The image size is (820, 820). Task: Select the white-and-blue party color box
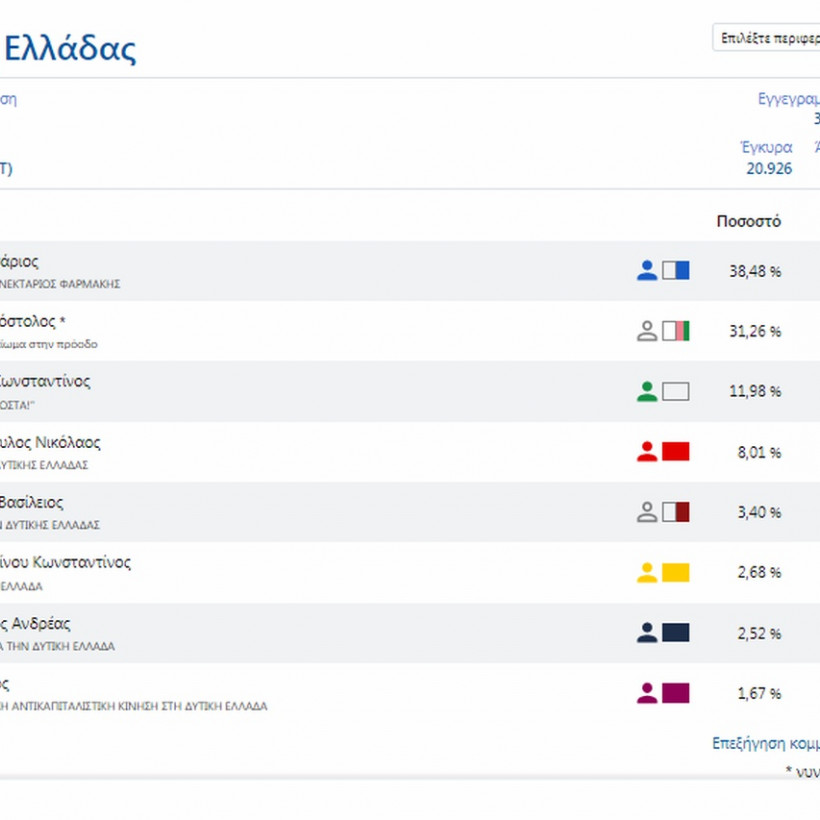pos(676,270)
